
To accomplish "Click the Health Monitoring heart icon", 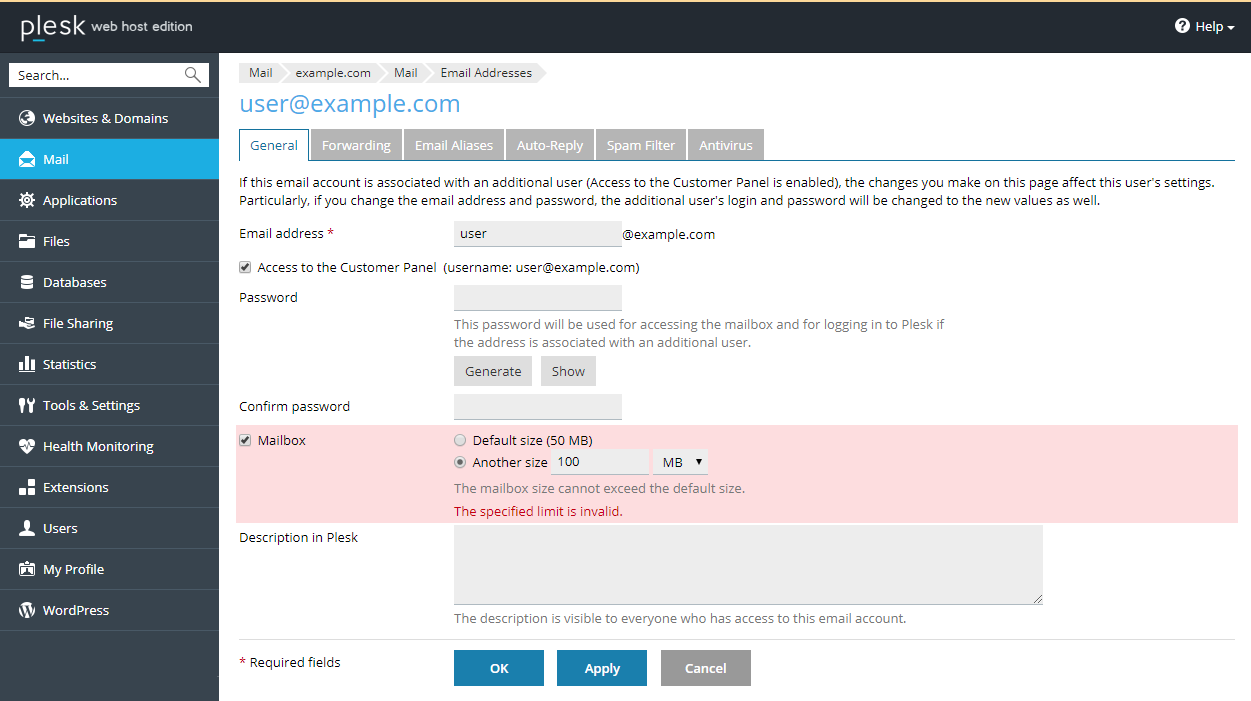I will point(27,446).
